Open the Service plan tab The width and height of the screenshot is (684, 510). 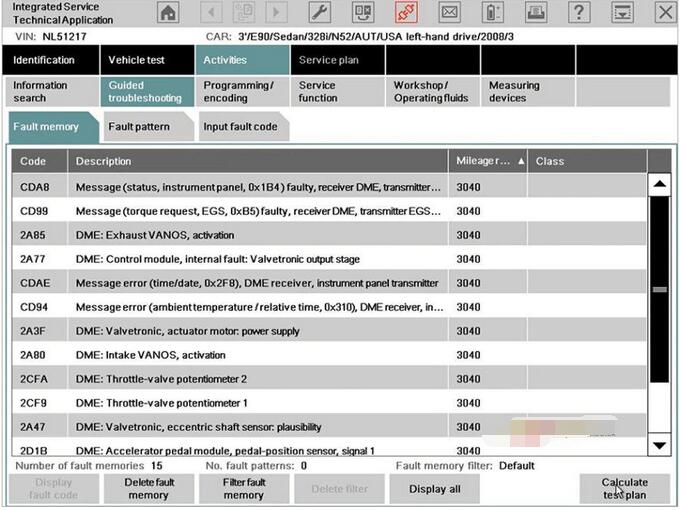point(338,60)
